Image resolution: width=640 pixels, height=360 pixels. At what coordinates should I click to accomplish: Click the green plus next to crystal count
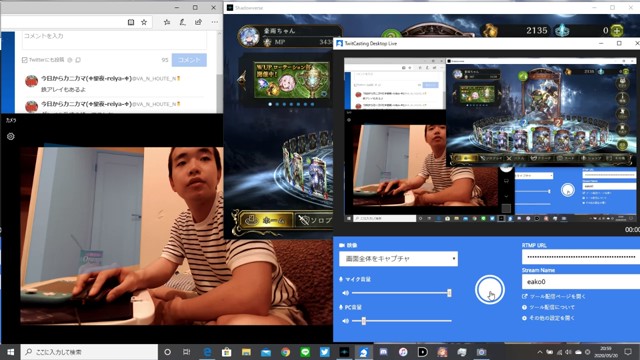click(617, 30)
